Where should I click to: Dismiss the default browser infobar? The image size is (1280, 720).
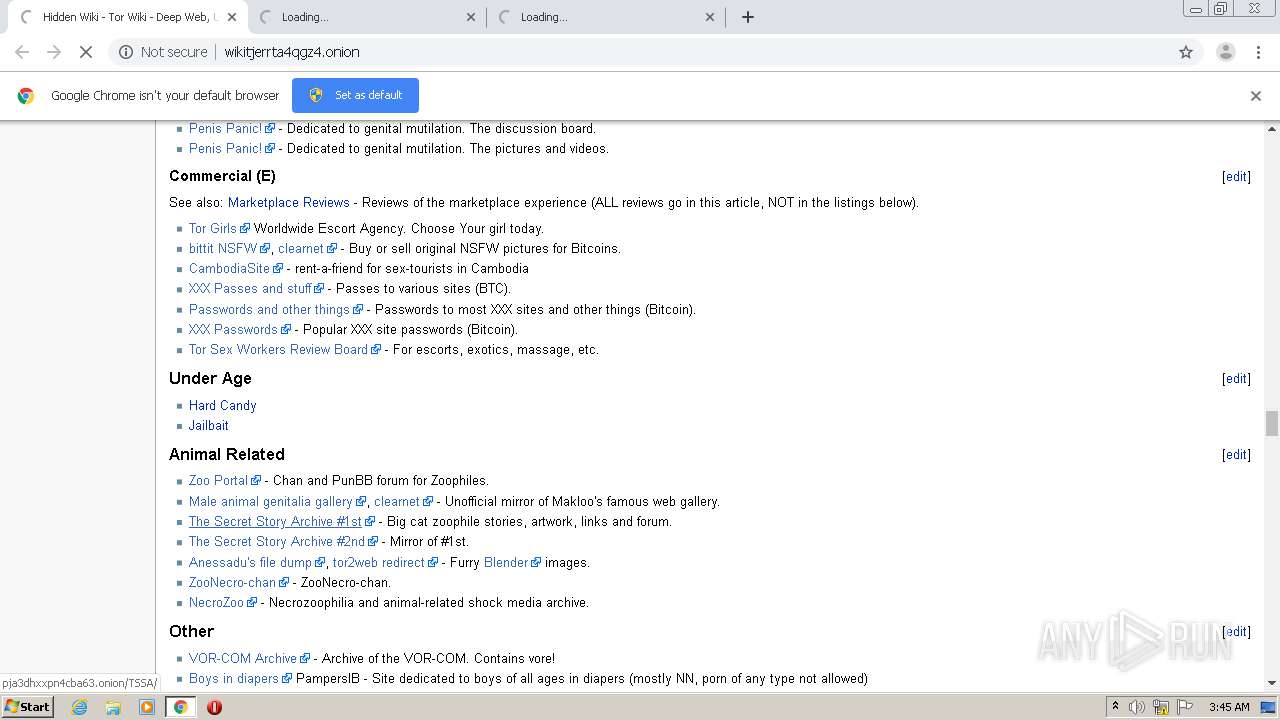pyautogui.click(x=1256, y=96)
